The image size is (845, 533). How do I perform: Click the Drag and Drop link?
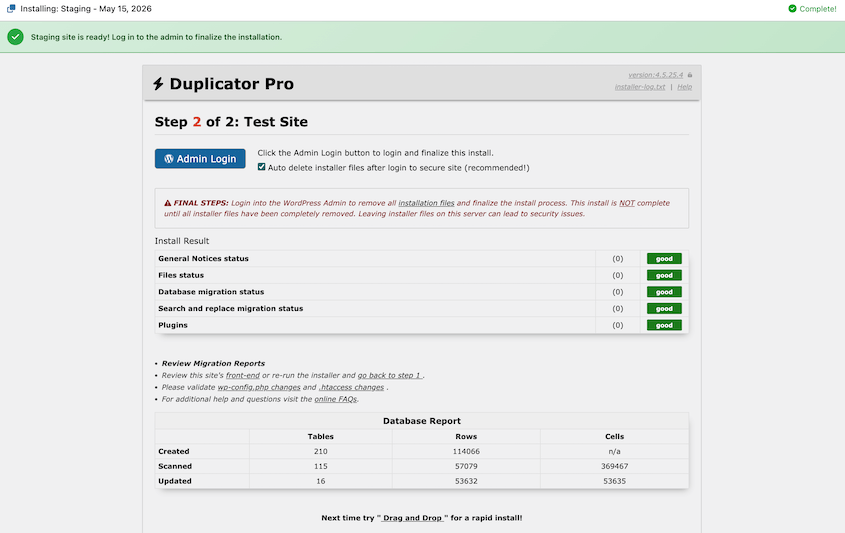tap(412, 518)
